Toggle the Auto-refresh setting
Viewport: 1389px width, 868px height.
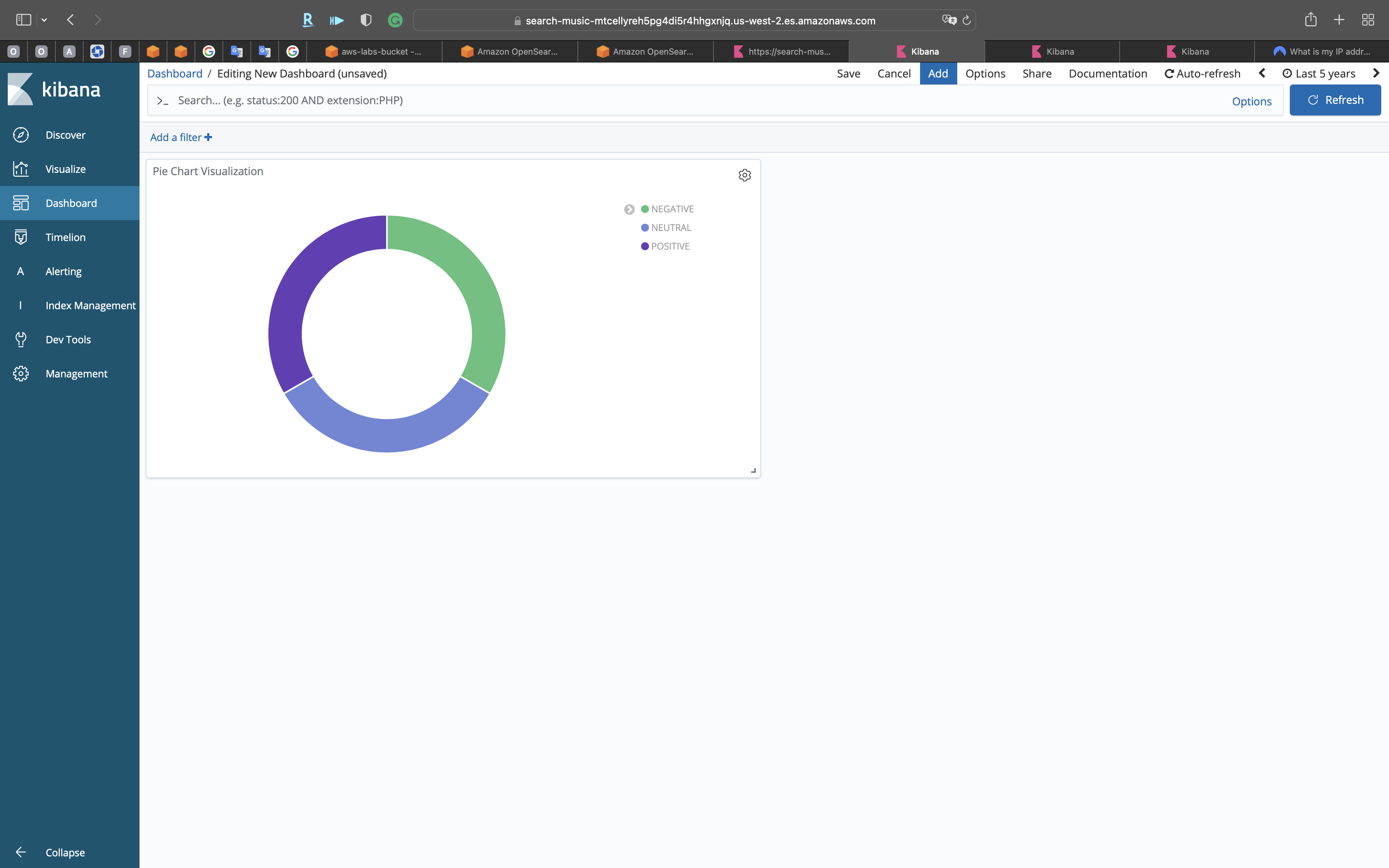(1203, 74)
